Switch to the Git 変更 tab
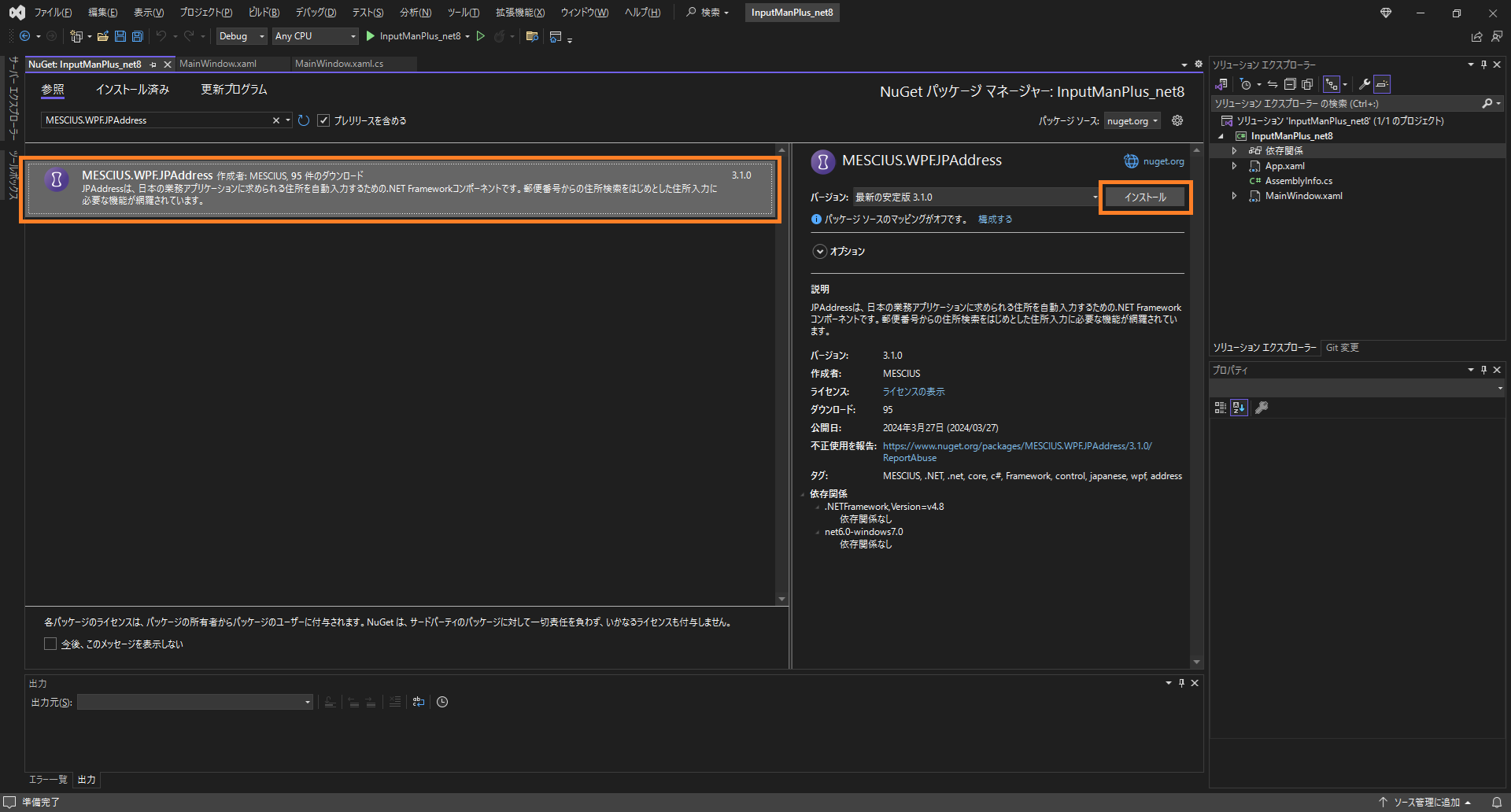The image size is (1511, 812). pyautogui.click(x=1342, y=348)
